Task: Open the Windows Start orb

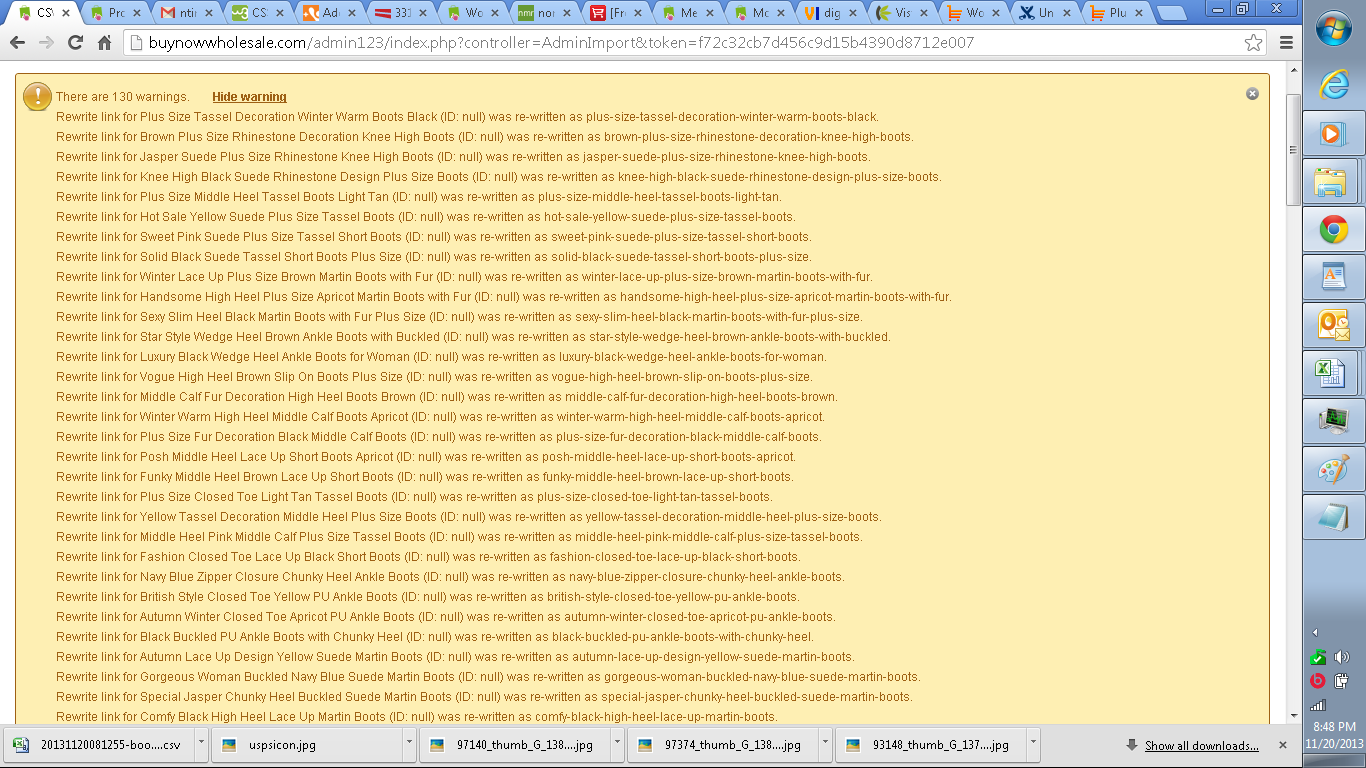Action: point(1334,30)
